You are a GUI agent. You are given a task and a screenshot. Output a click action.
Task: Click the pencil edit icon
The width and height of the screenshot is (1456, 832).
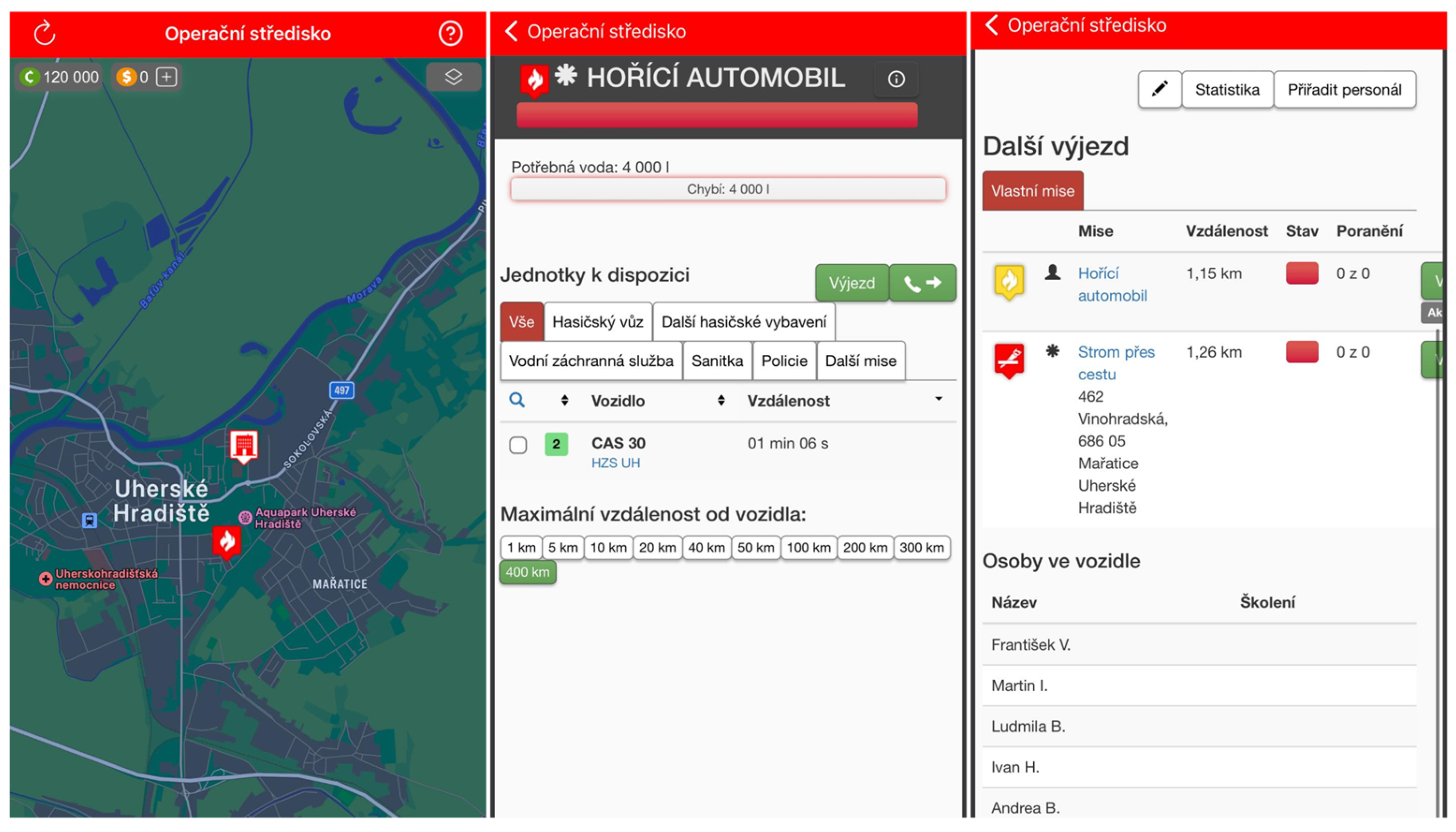click(x=1159, y=90)
